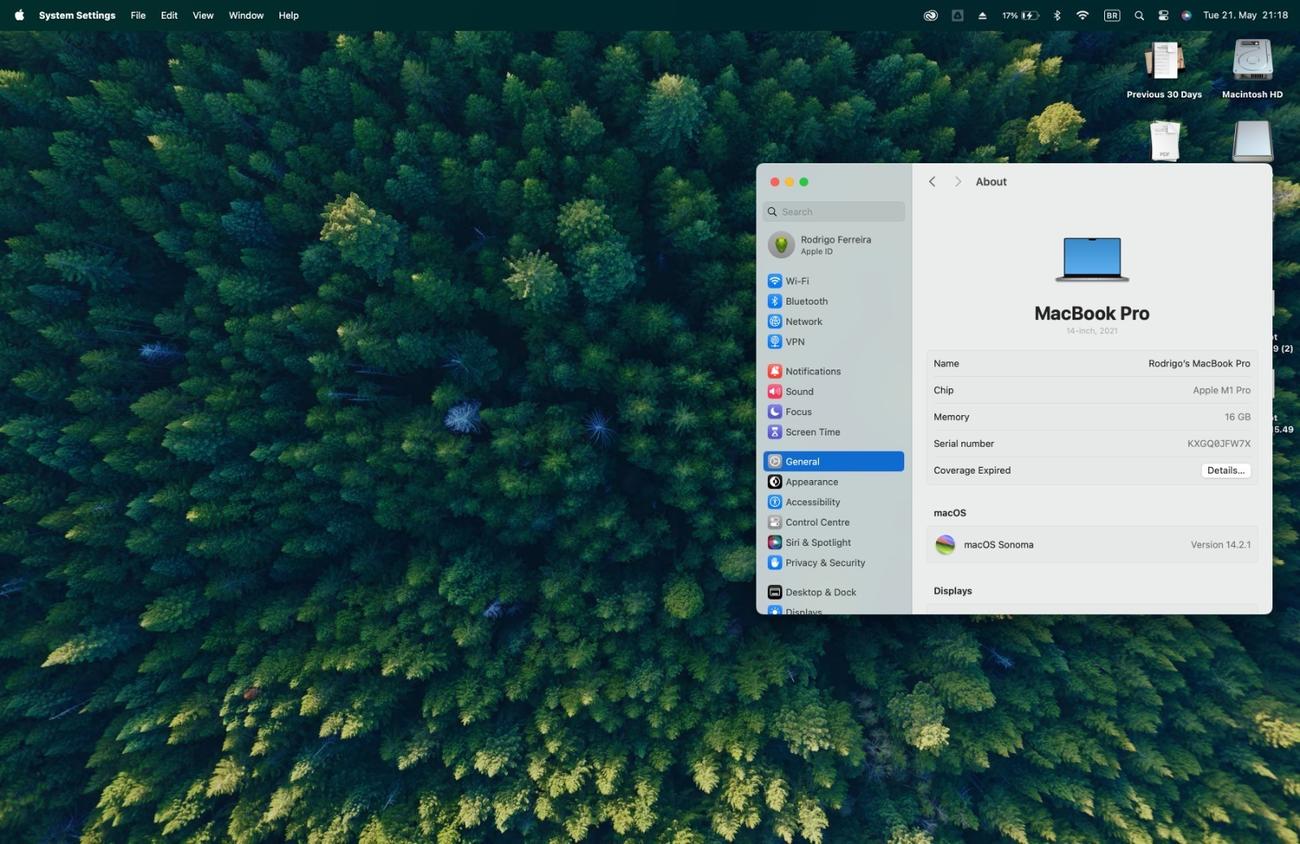The width and height of the screenshot is (1300, 844).
Task: Open Creative Cloud menu bar icon
Action: (930, 15)
